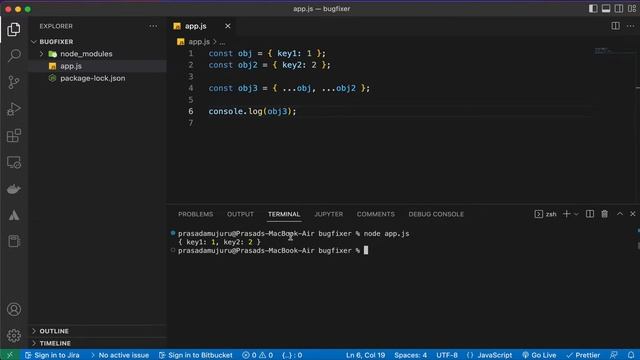Open editor More Actions menu
The width and height of the screenshot is (640, 360).
pos(631,26)
